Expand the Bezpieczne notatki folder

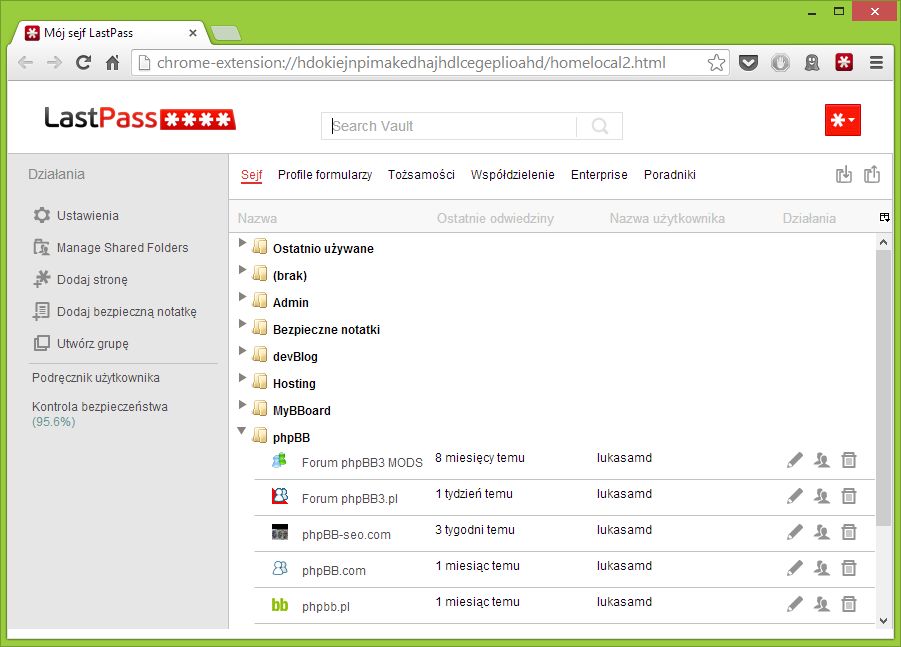click(242, 324)
